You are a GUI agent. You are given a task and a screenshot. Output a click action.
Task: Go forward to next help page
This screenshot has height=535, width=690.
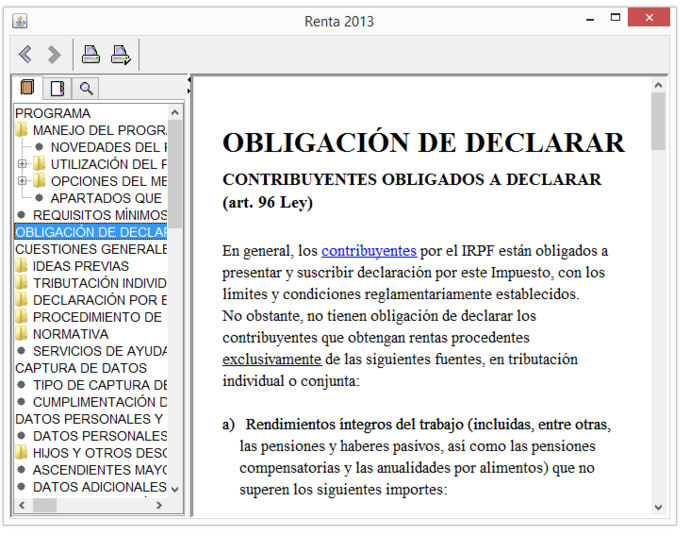click(x=54, y=55)
